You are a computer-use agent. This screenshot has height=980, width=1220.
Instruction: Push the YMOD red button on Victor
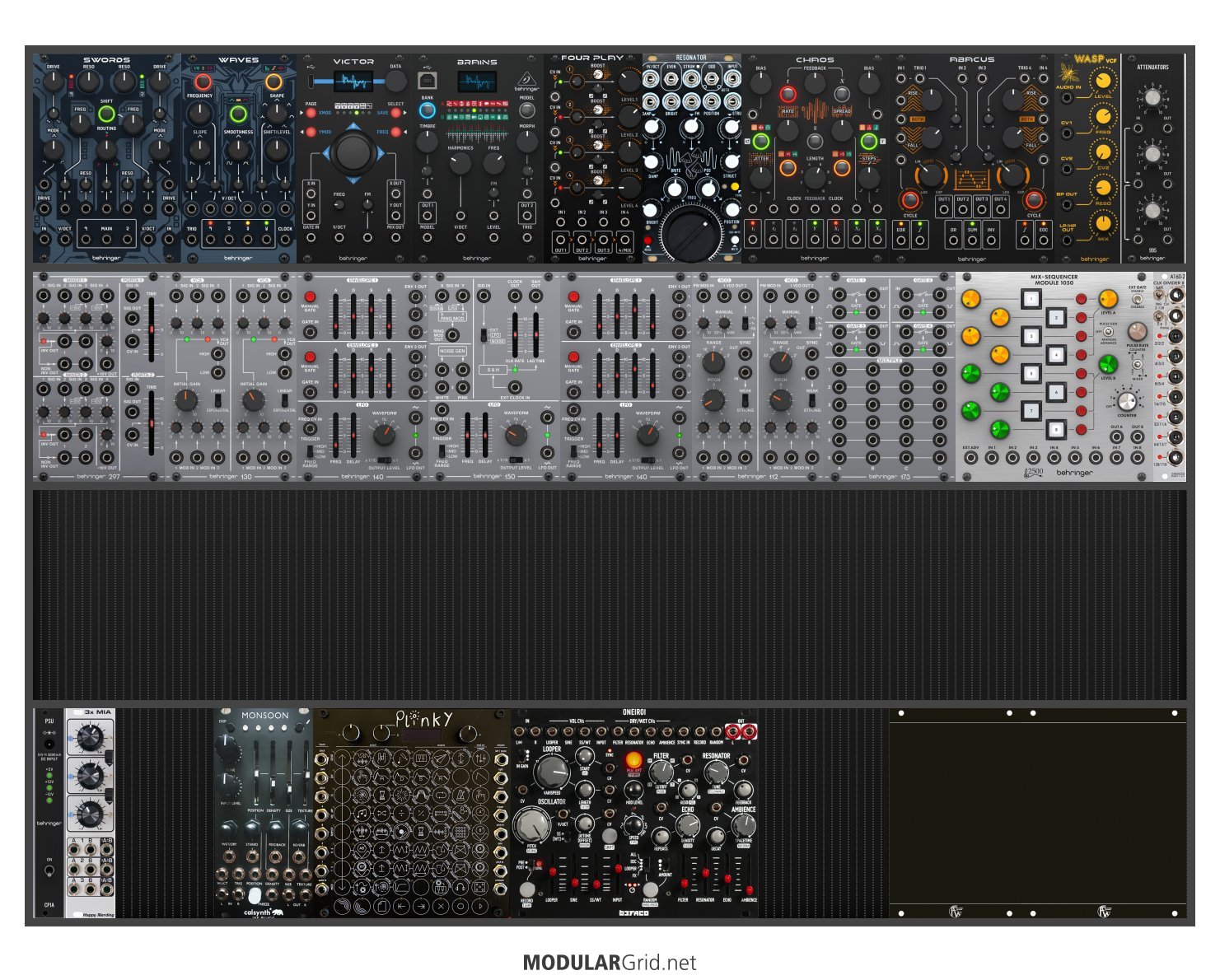point(311,132)
